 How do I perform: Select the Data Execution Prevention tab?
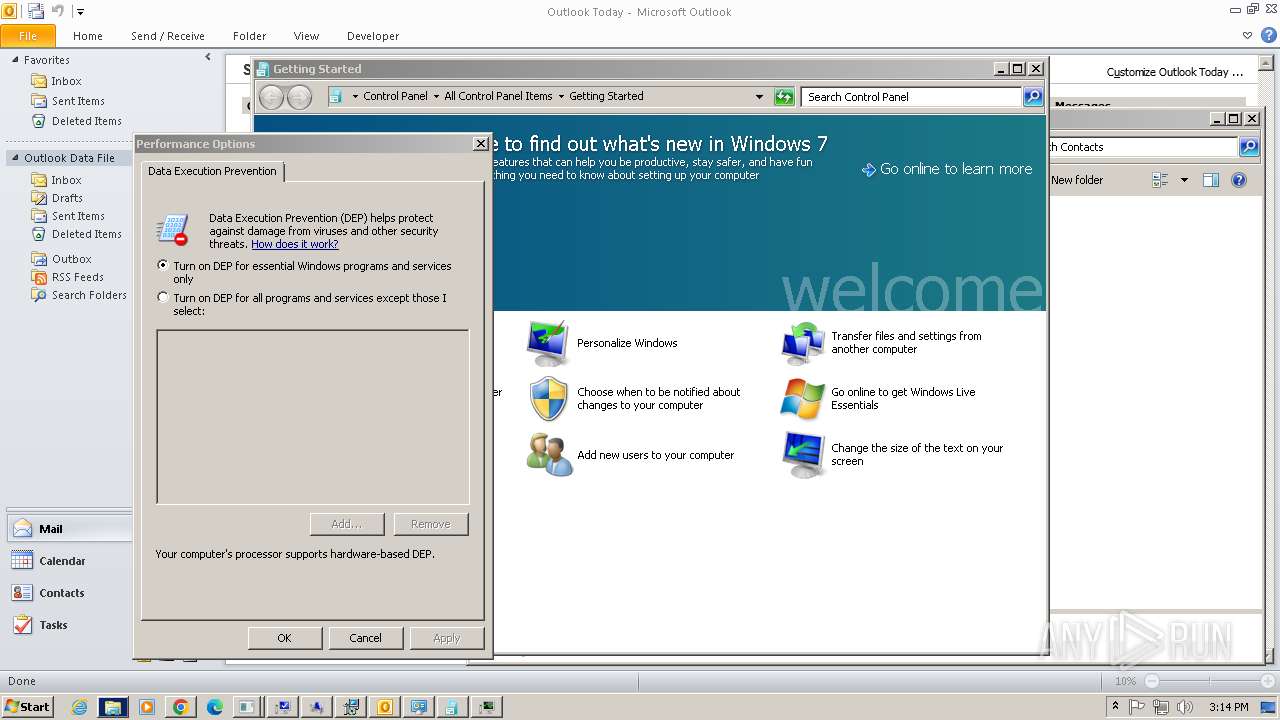click(x=212, y=171)
